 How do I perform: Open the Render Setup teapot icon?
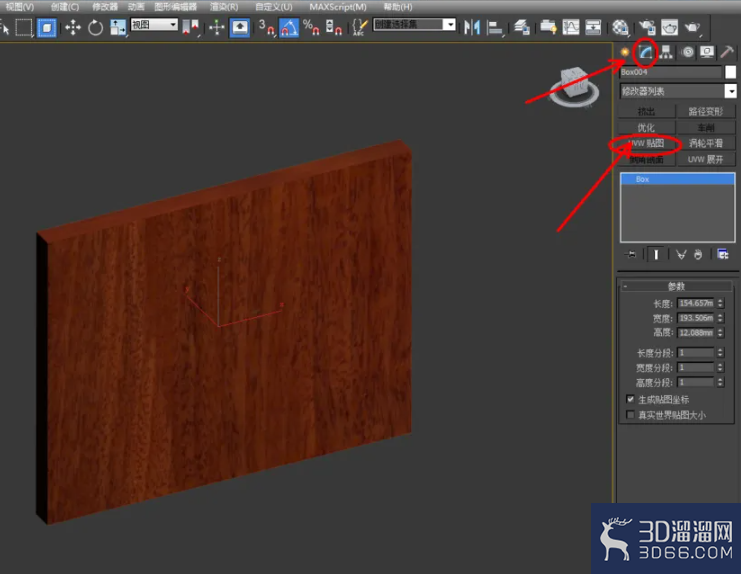pyautogui.click(x=647, y=27)
